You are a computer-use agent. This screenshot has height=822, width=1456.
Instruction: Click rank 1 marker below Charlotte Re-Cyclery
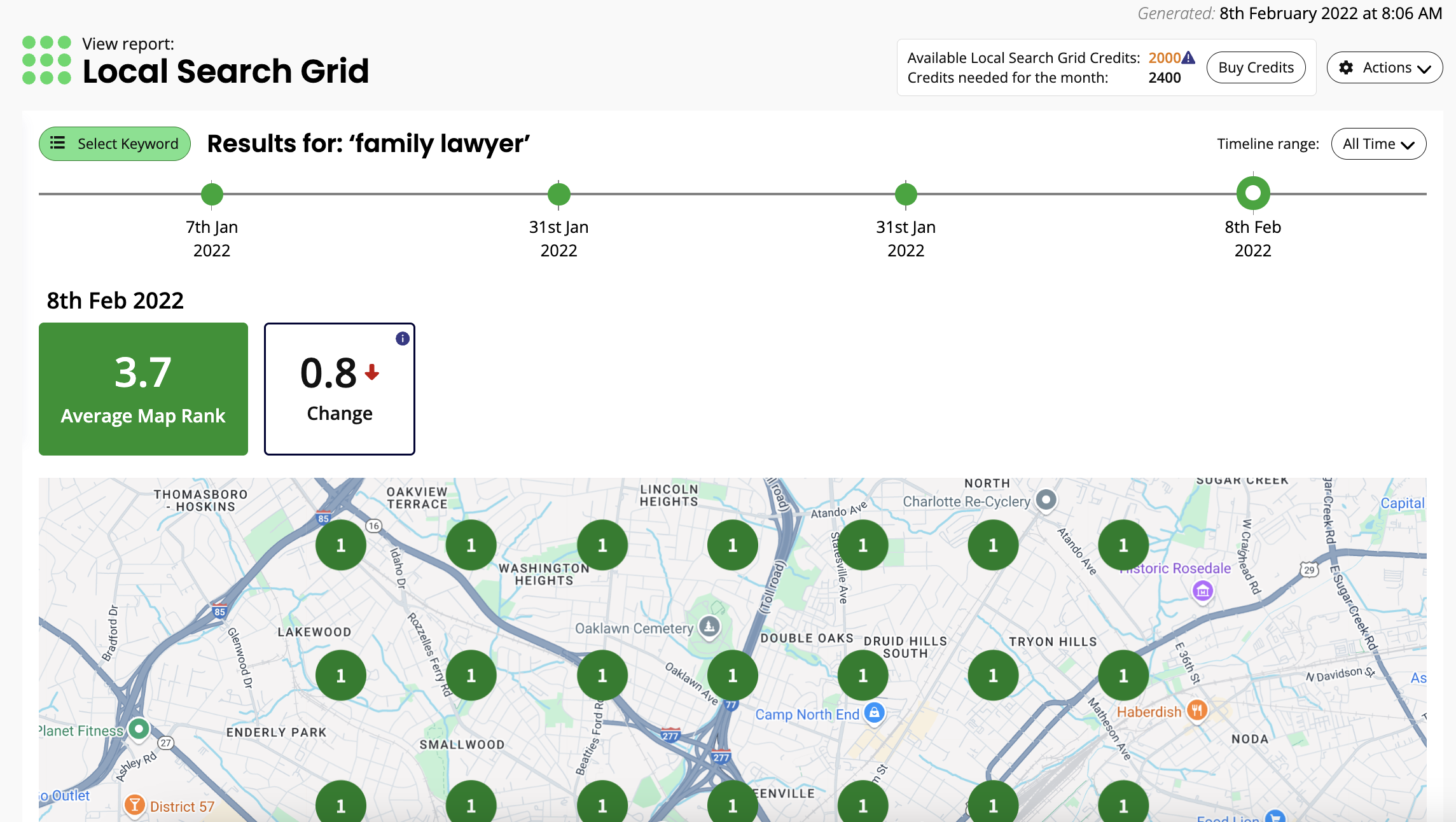993,545
